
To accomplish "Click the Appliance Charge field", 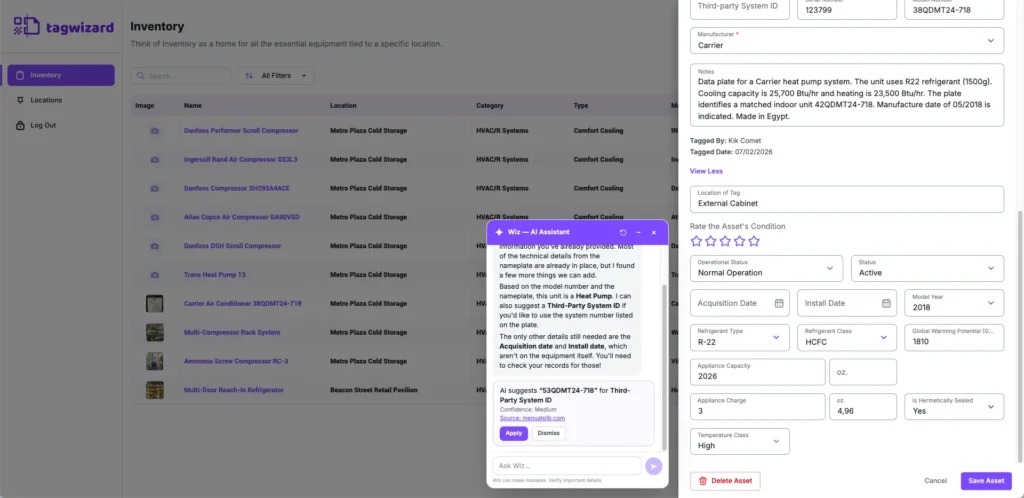I will (758, 407).
